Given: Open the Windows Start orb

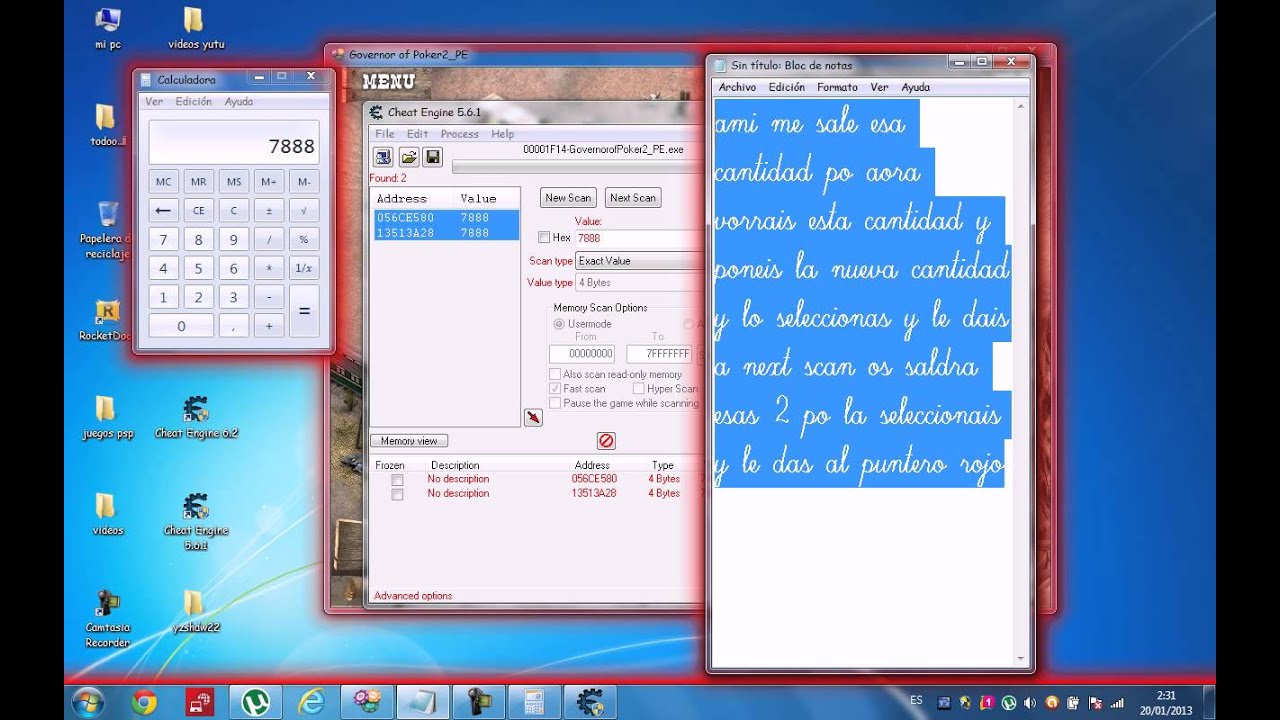Looking at the screenshot, I should coord(88,702).
